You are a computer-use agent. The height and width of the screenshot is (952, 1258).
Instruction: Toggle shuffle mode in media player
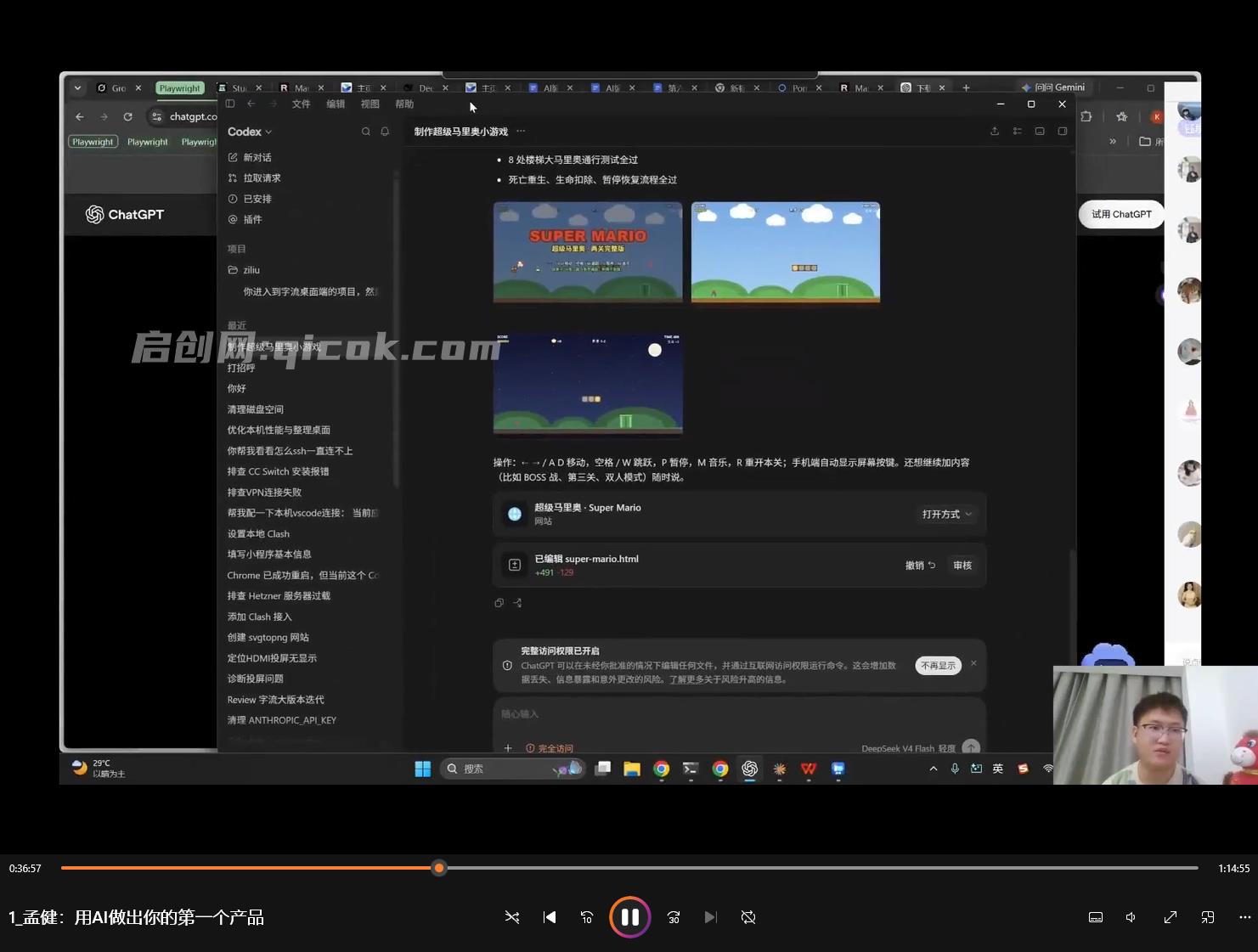[x=512, y=917]
